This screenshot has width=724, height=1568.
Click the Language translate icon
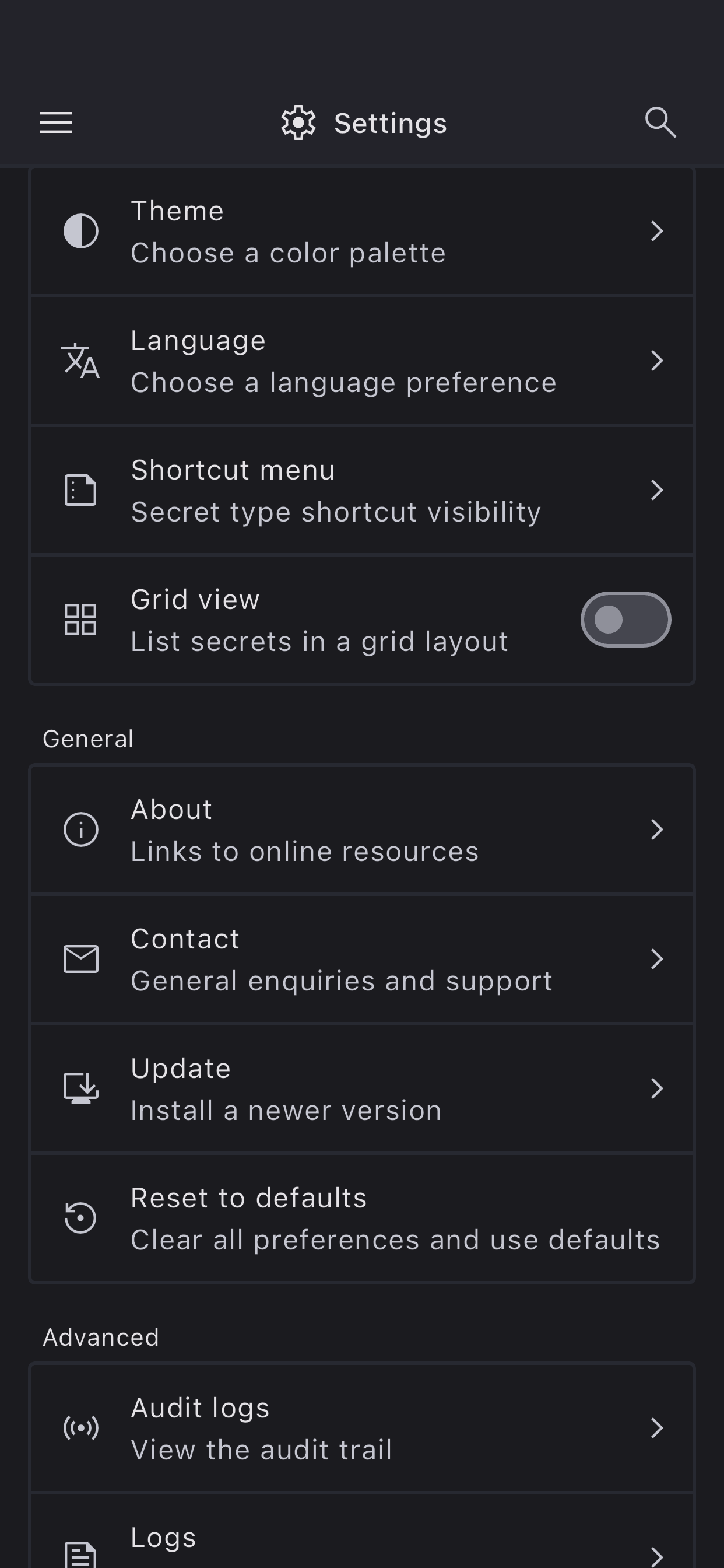81,361
